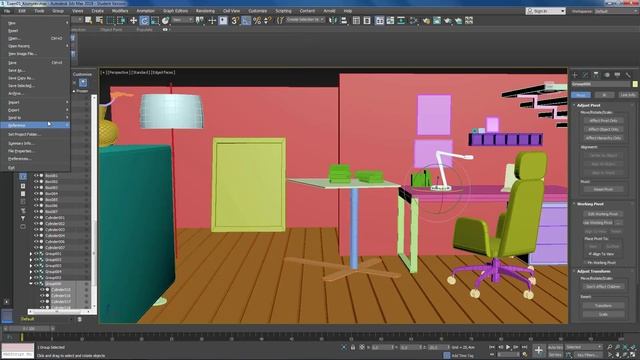
Task: Open the Sign In dropdown
Action: 545,11
